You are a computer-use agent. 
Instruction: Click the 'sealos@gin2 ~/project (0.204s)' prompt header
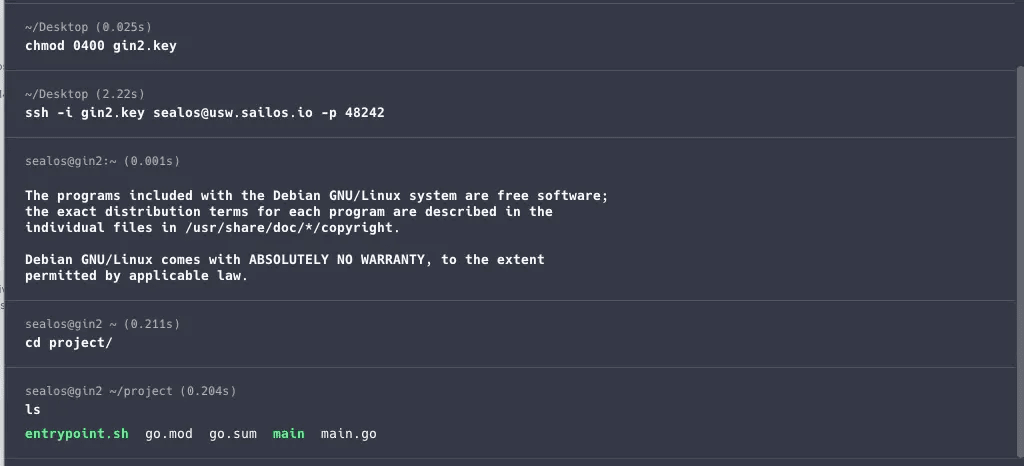point(130,391)
